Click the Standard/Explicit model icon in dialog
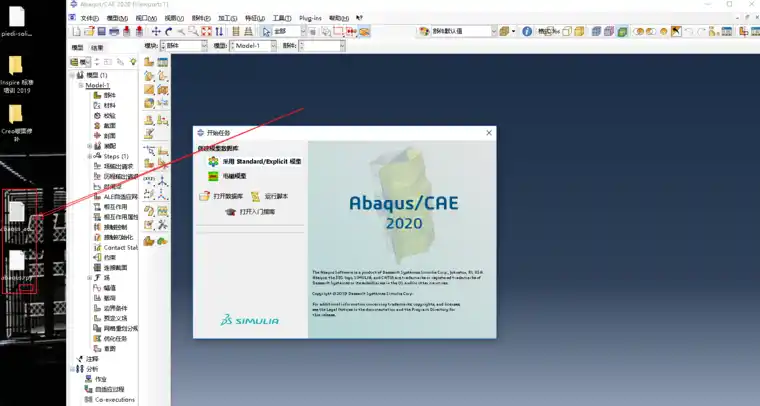This screenshot has width=760, height=406. point(213,161)
